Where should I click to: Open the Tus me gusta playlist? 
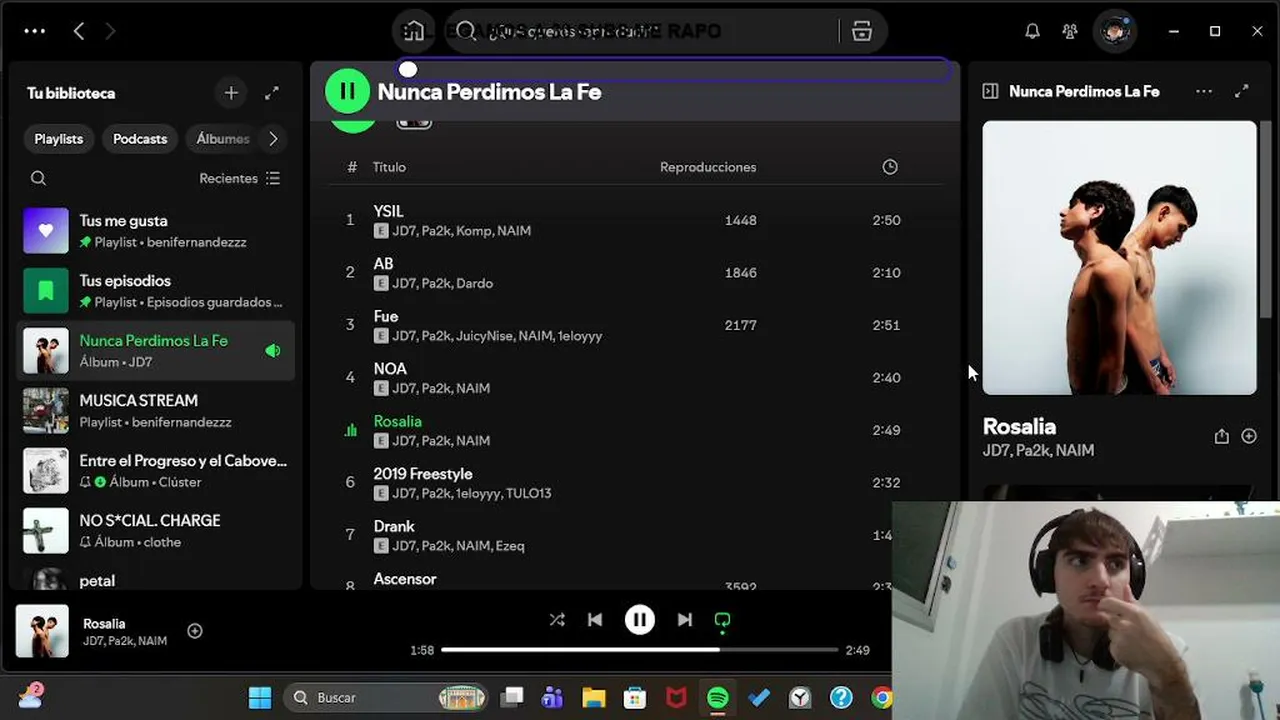(x=156, y=231)
